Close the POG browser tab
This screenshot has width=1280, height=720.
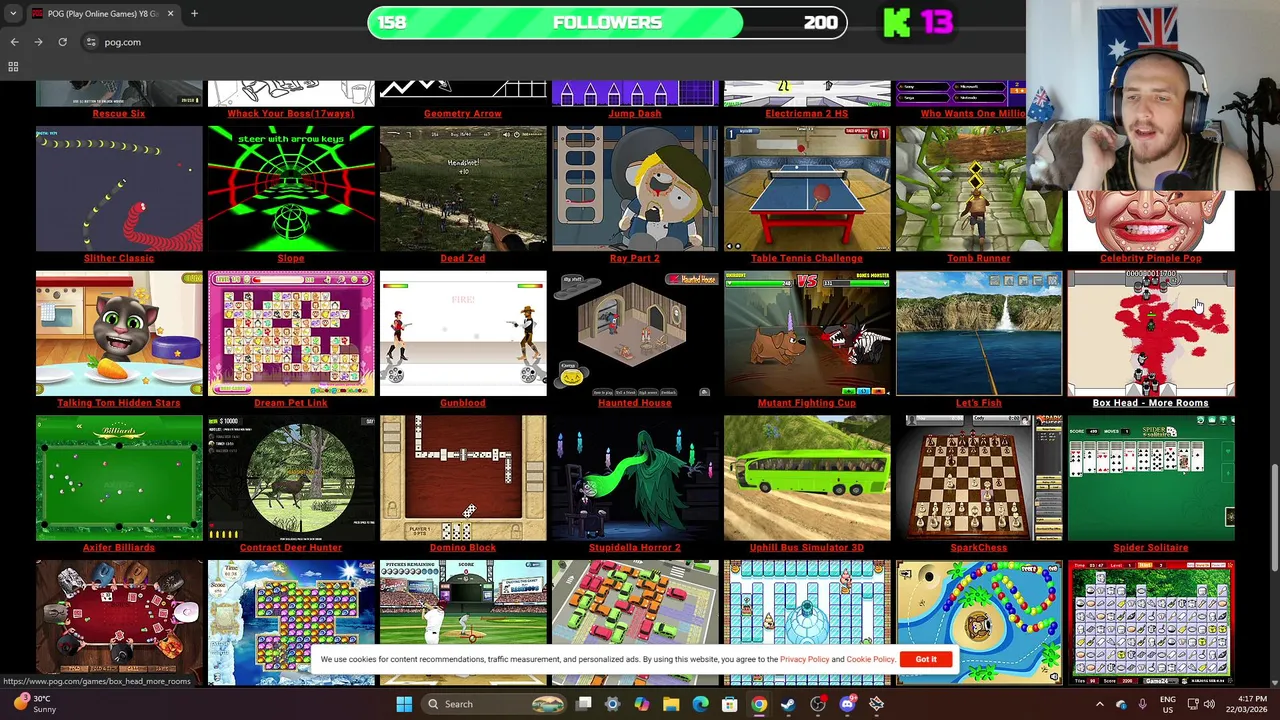(170, 14)
